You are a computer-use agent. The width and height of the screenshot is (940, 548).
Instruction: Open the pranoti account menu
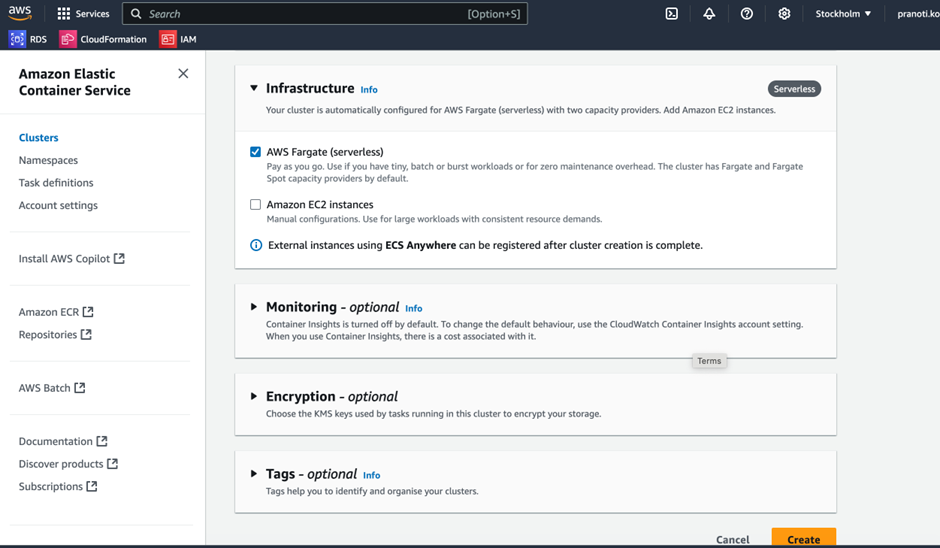point(918,14)
